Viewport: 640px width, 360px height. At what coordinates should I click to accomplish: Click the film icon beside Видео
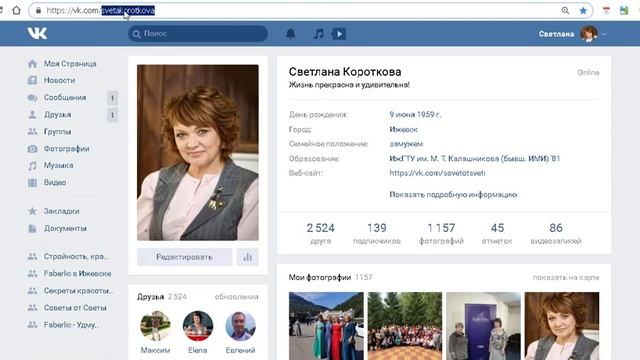point(32,182)
